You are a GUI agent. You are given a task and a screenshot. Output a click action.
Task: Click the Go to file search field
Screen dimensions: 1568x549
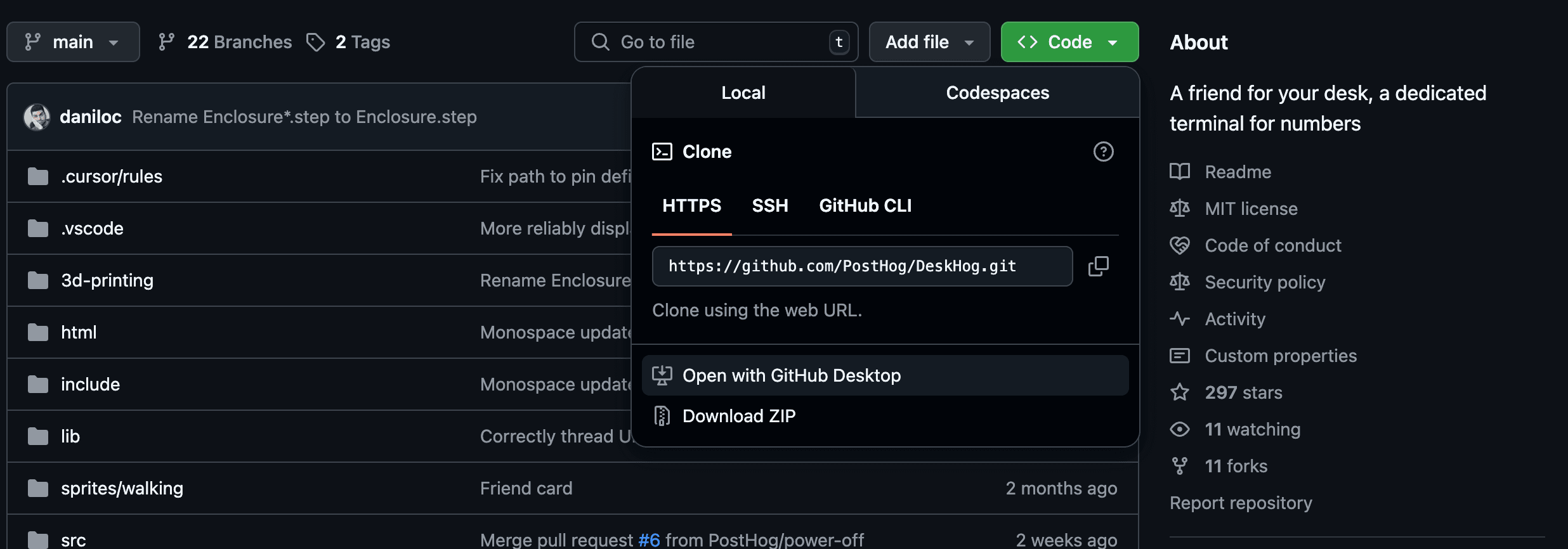[716, 42]
